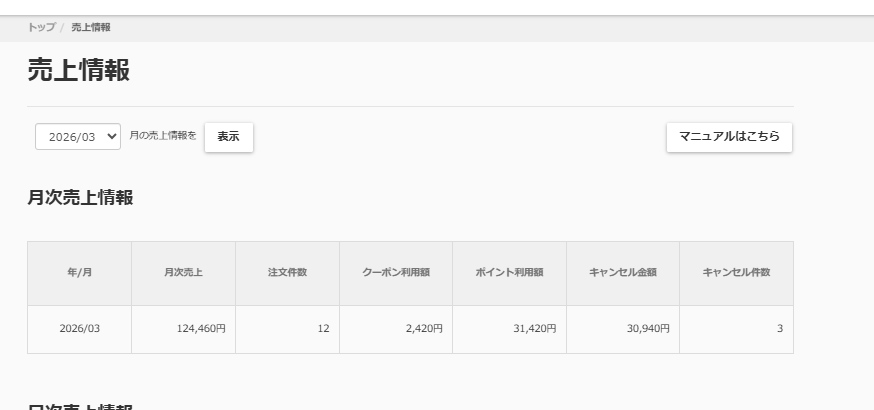
Task: Click the クーポン利用額 column header
Action: pos(395,273)
